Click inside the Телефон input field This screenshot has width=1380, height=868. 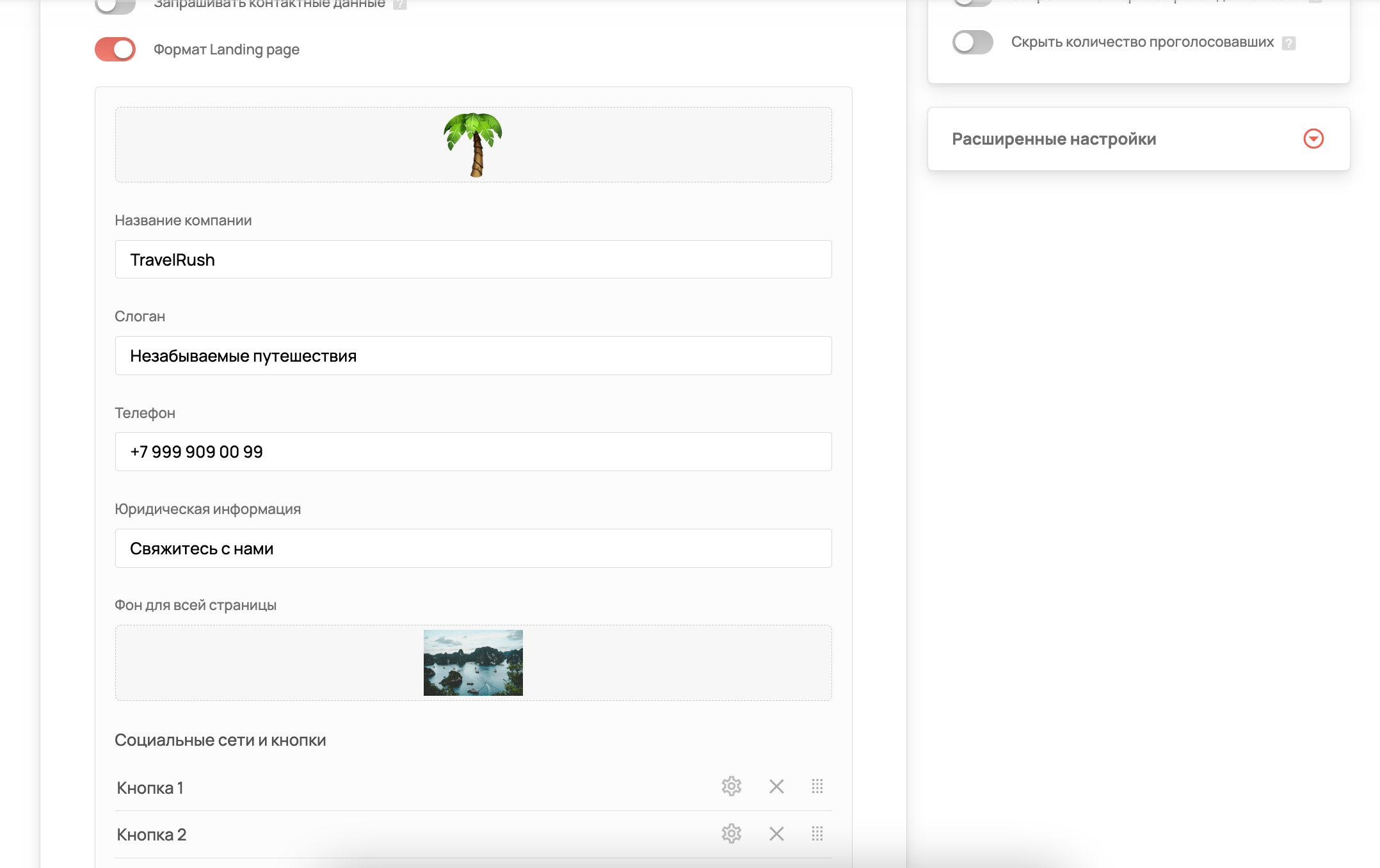473,451
